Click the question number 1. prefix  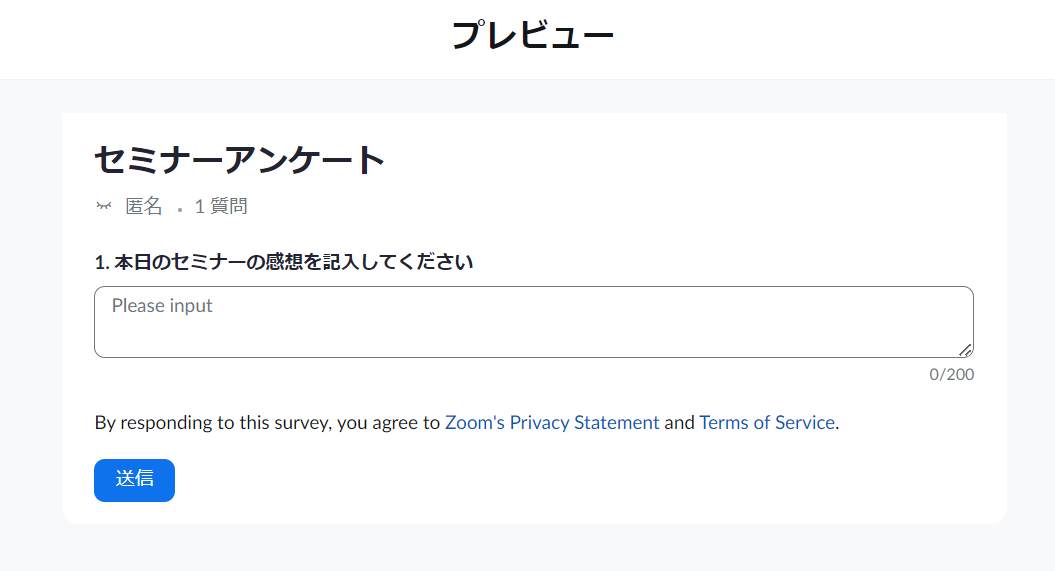[102, 262]
